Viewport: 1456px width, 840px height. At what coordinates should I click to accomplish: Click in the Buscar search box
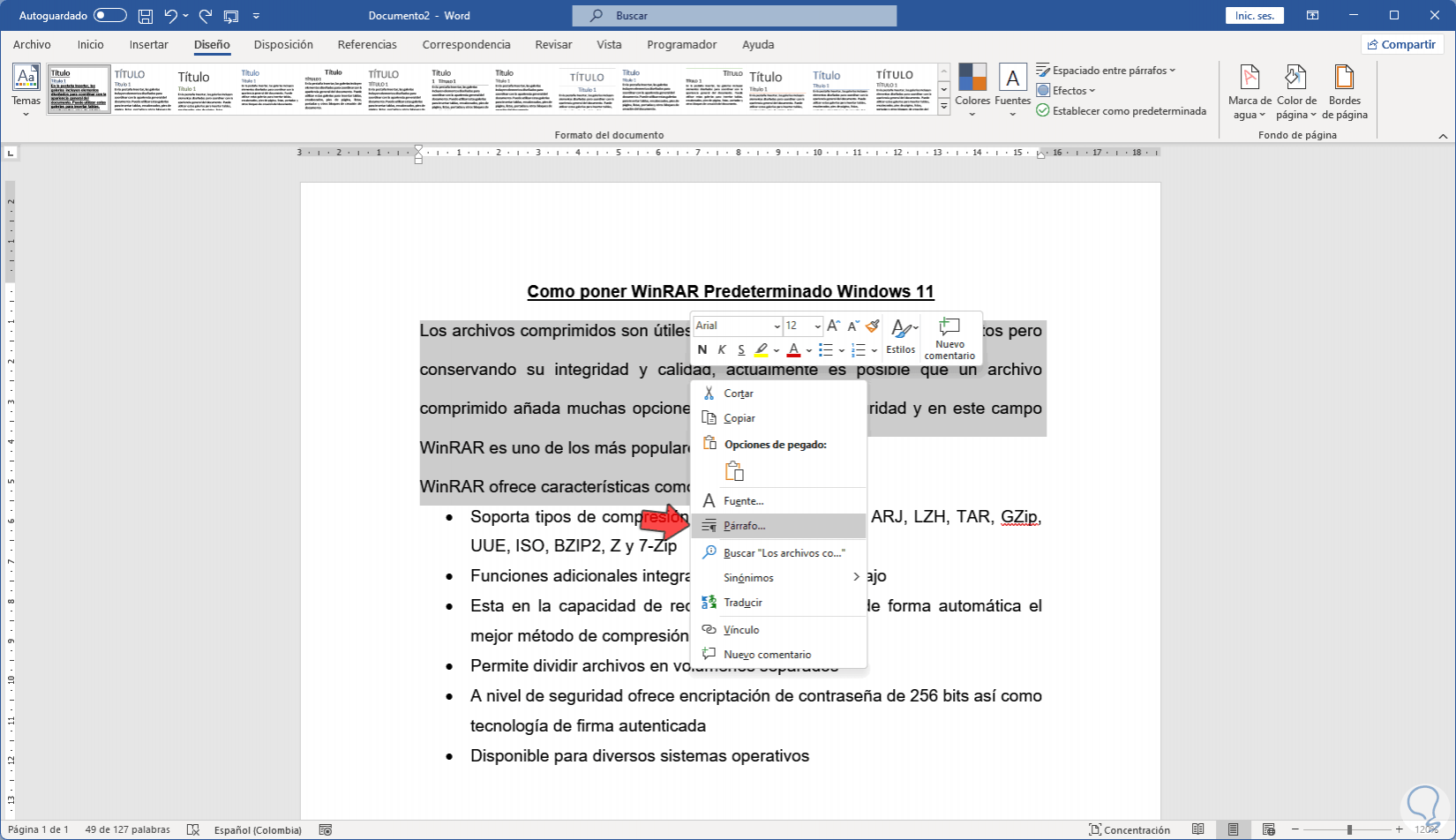pos(734,16)
